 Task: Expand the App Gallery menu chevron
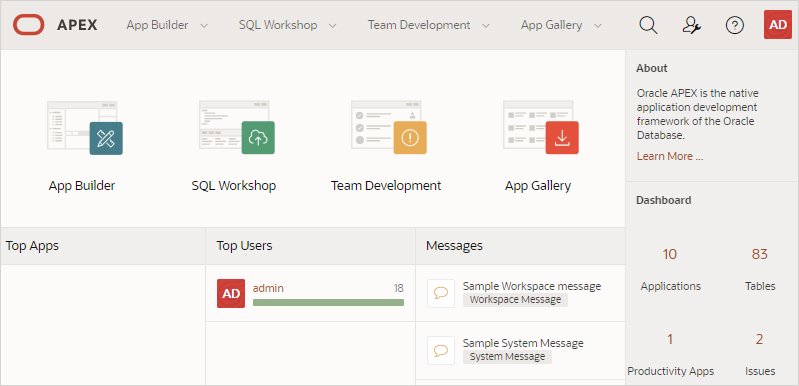[598, 25]
